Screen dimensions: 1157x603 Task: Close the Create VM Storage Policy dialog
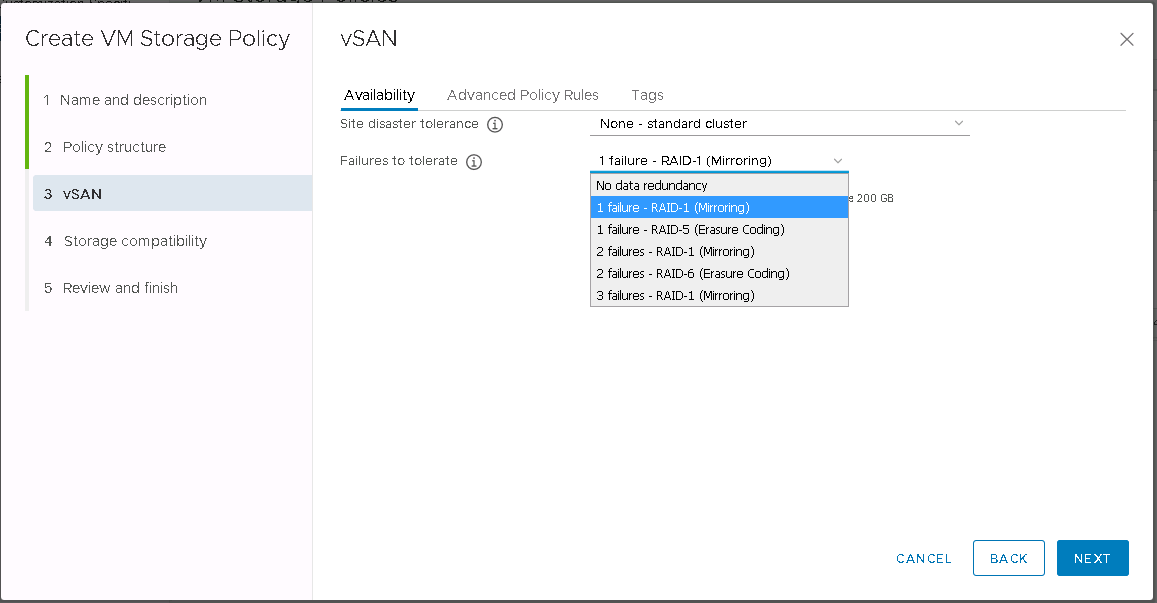coord(1126,40)
